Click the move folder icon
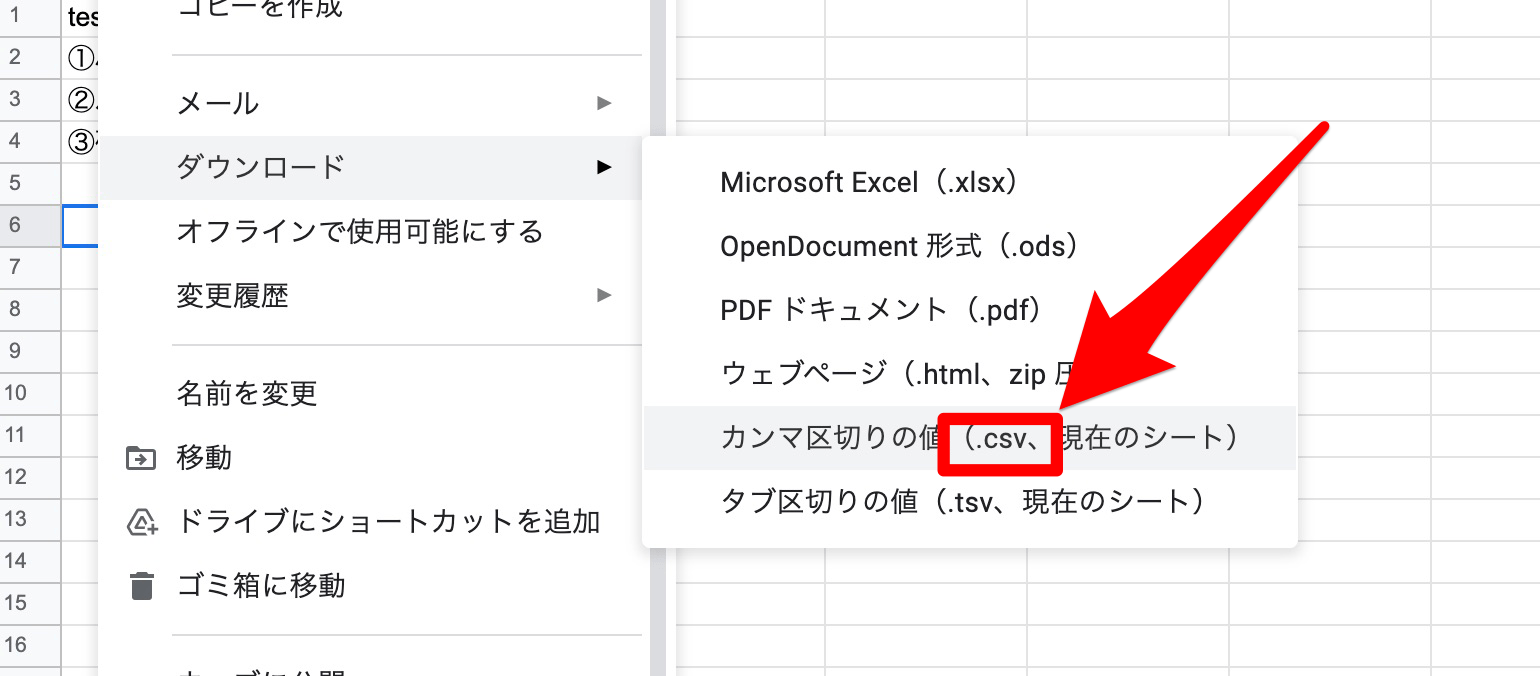 click(x=141, y=458)
